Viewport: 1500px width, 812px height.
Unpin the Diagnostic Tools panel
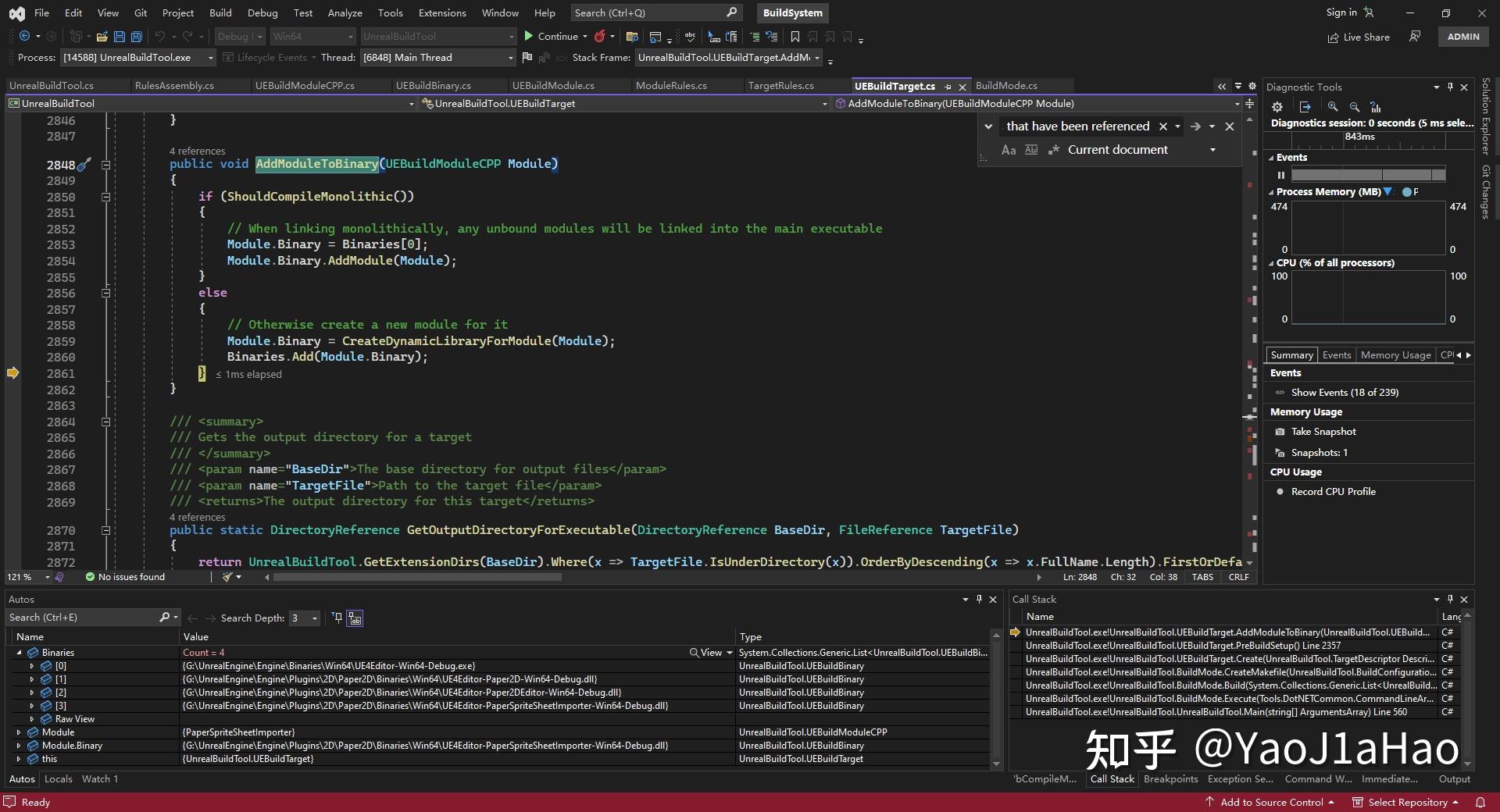[1451, 87]
